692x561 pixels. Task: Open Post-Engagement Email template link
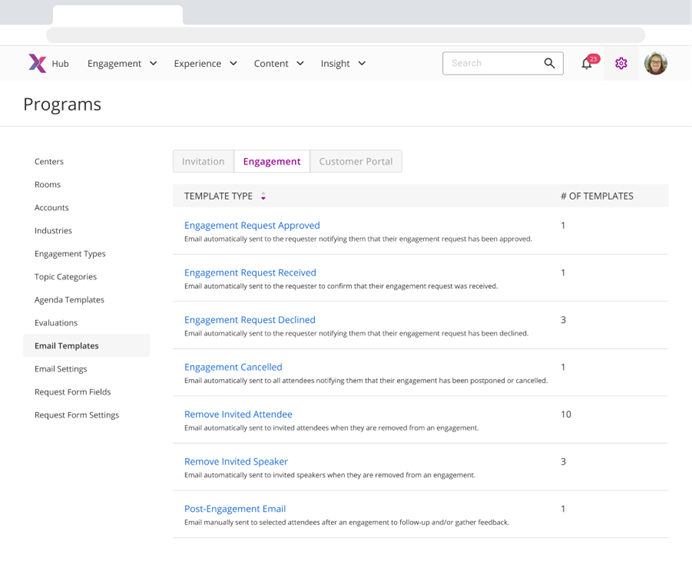235,509
